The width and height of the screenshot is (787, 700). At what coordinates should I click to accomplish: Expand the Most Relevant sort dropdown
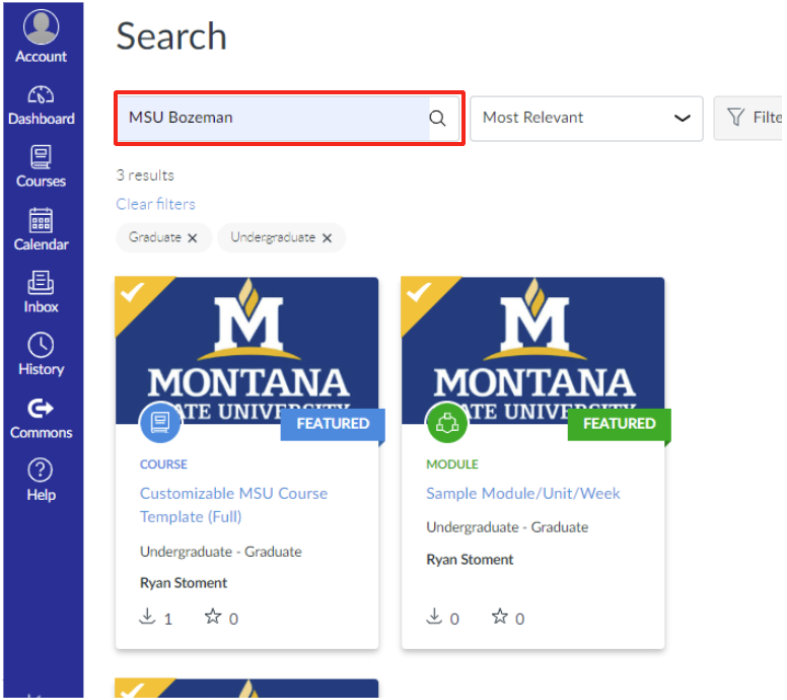pos(586,118)
